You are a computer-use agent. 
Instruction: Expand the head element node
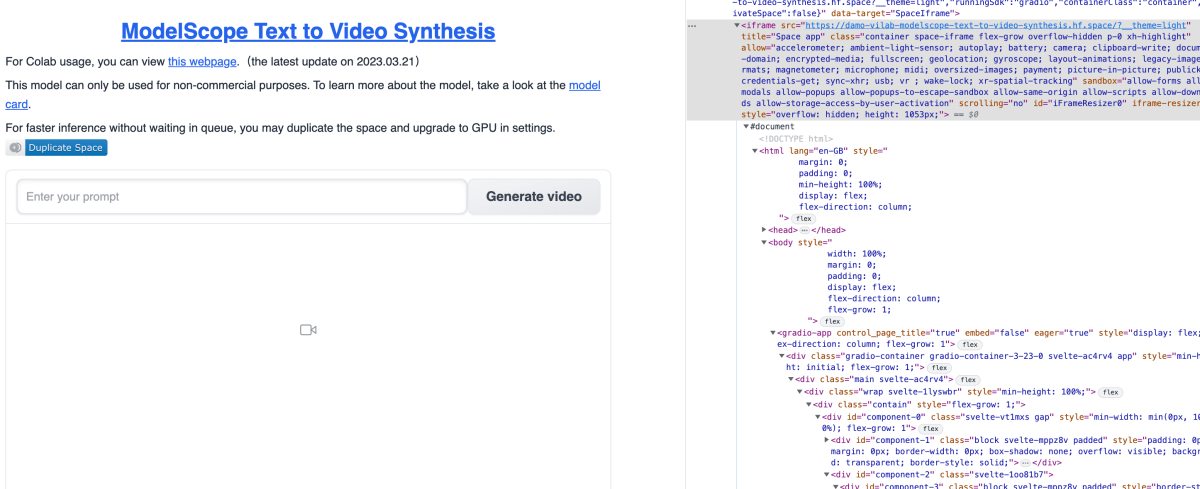click(764, 229)
